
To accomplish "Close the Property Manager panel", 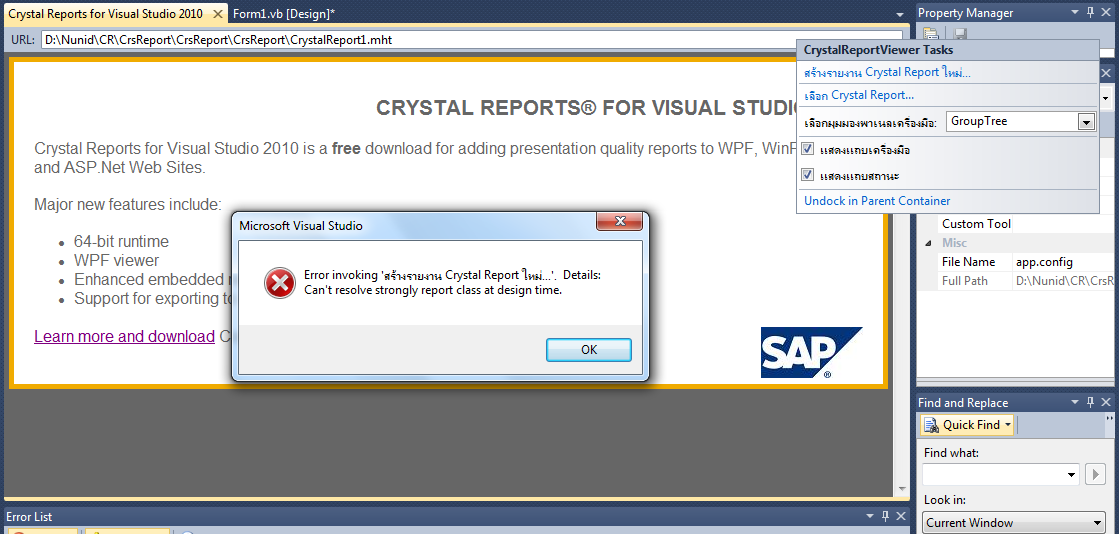I will click(x=1107, y=13).
